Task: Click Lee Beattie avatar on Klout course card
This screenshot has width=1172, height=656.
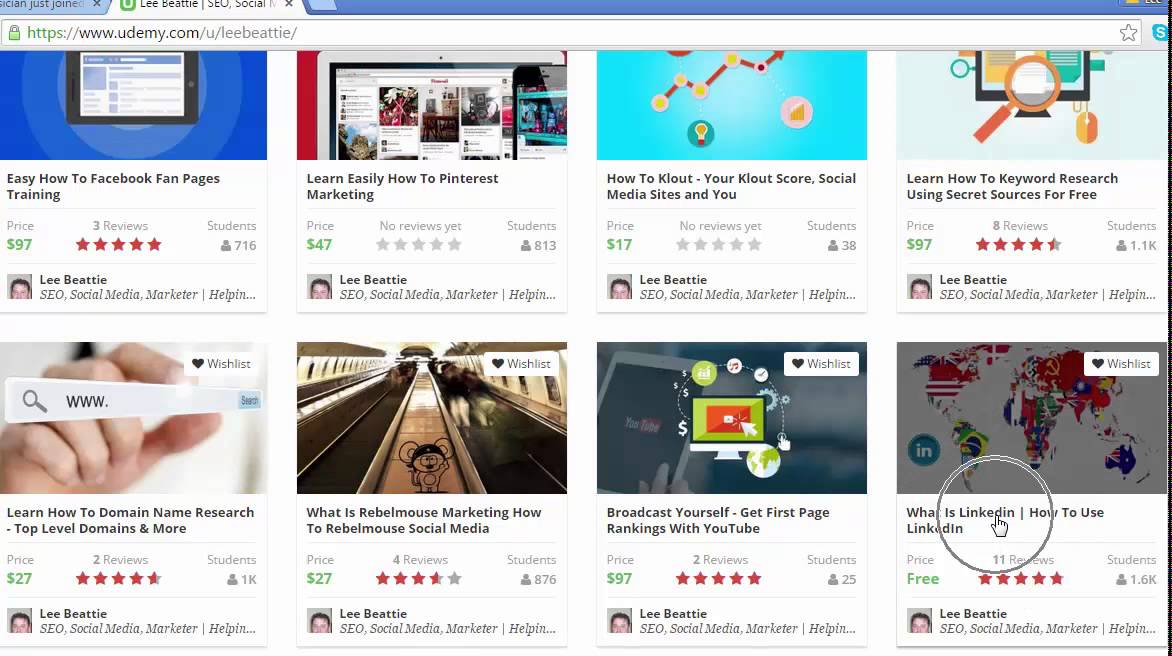Action: click(x=619, y=287)
